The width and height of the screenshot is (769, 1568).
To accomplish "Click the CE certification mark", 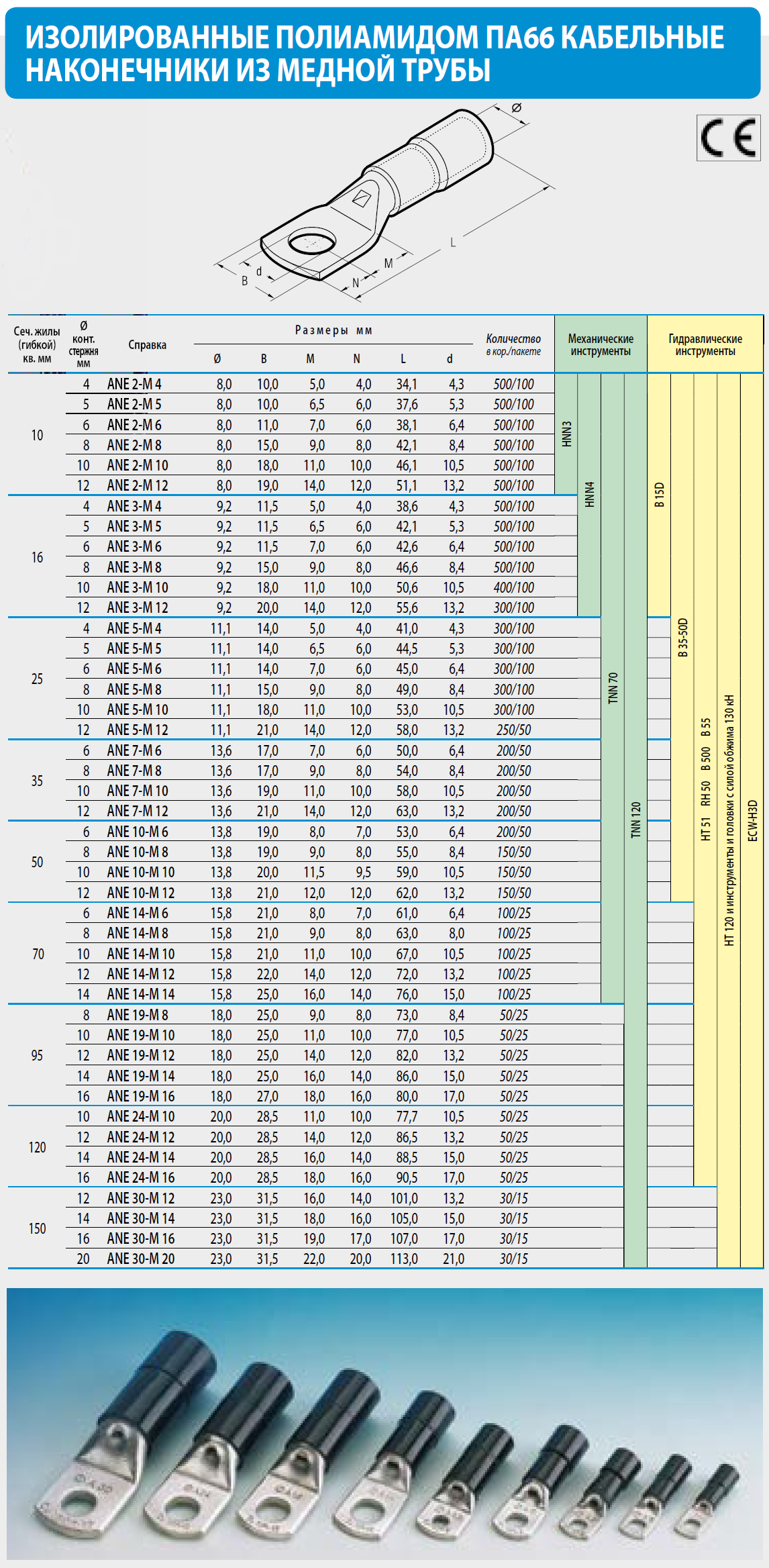I will tap(728, 138).
